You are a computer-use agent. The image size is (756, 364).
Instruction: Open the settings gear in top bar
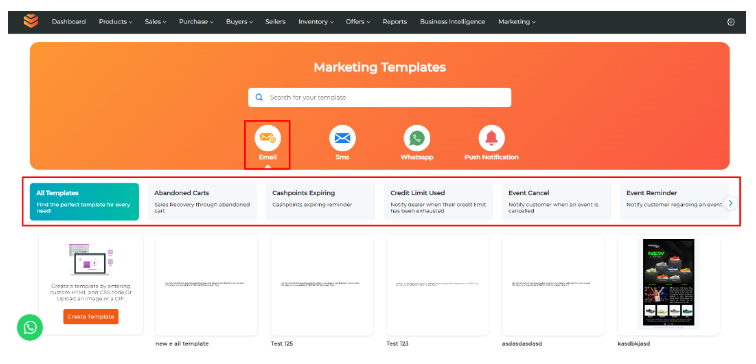click(x=731, y=22)
